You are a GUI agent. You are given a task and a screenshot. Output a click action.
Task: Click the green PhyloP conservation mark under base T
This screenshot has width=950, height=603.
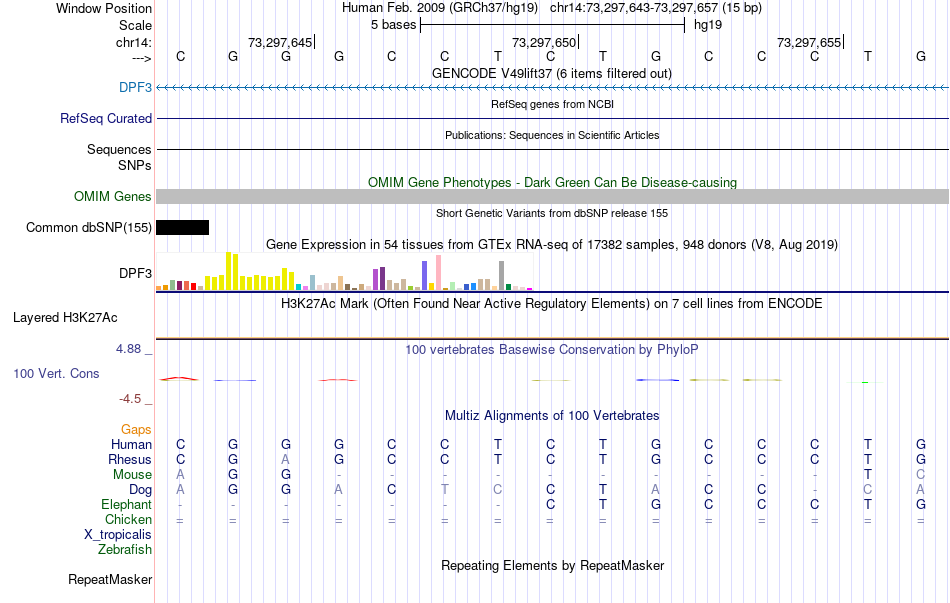(865, 382)
